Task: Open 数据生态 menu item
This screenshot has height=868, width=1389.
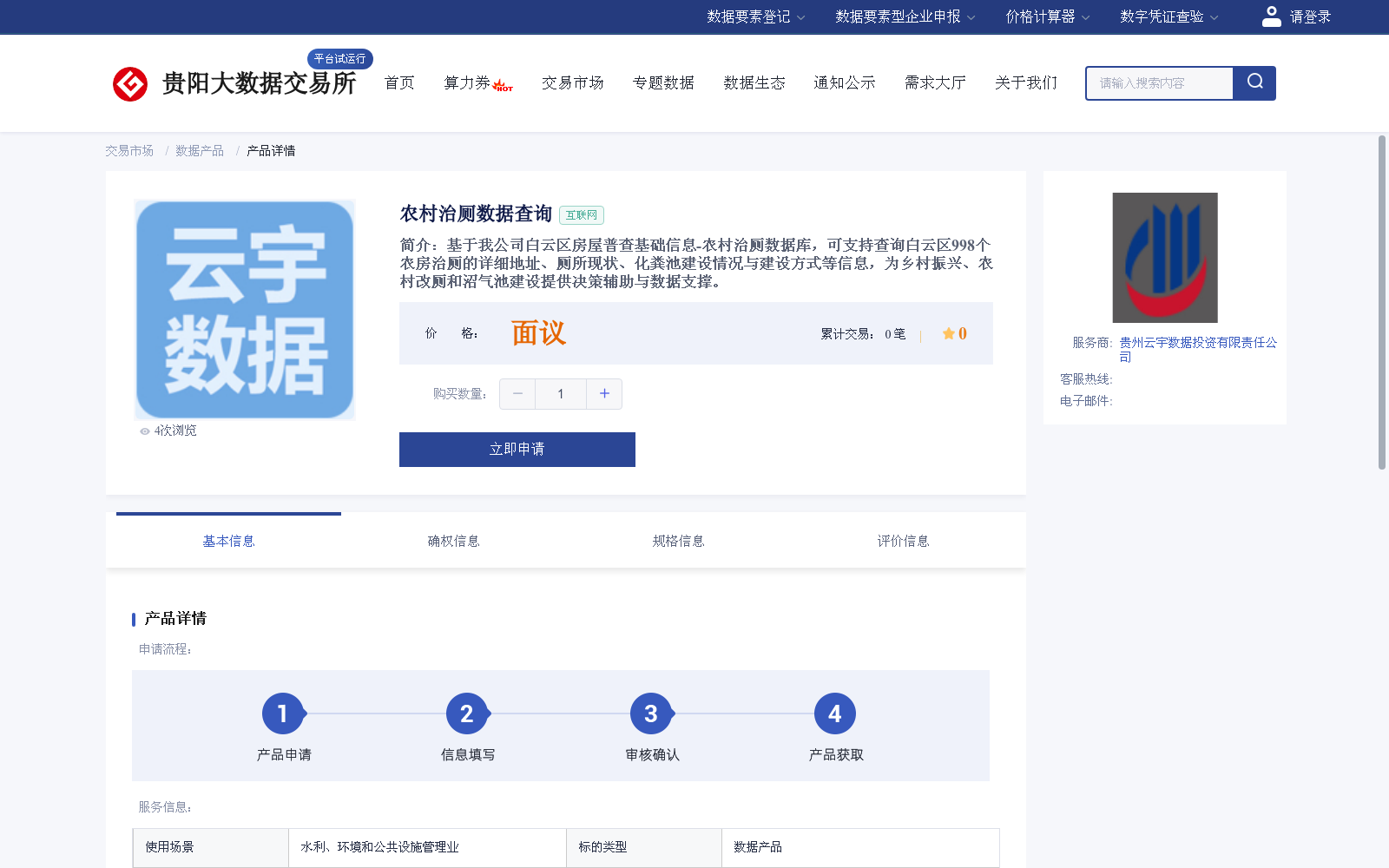Action: pos(754,82)
